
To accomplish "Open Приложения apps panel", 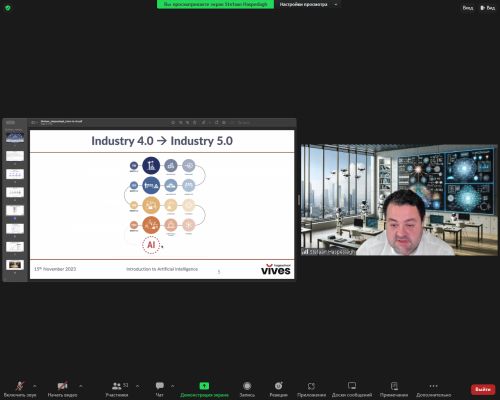I will [x=311, y=389].
